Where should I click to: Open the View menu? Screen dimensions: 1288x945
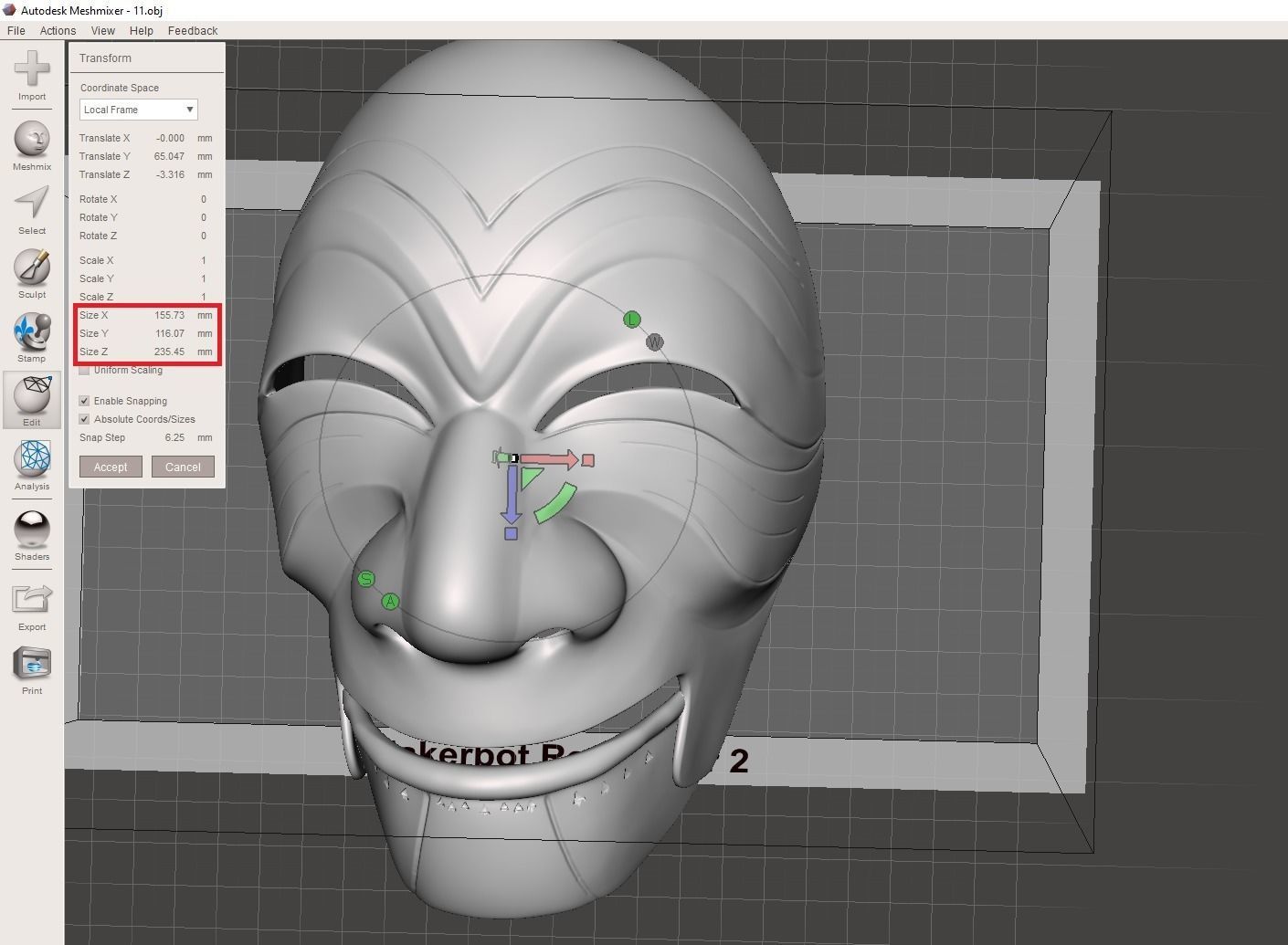click(x=103, y=30)
